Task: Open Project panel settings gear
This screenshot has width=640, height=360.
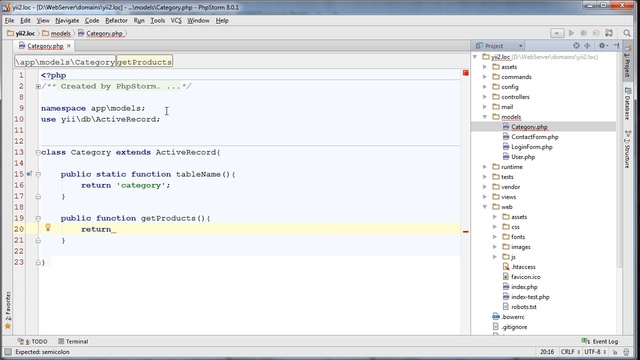Action: (602, 46)
